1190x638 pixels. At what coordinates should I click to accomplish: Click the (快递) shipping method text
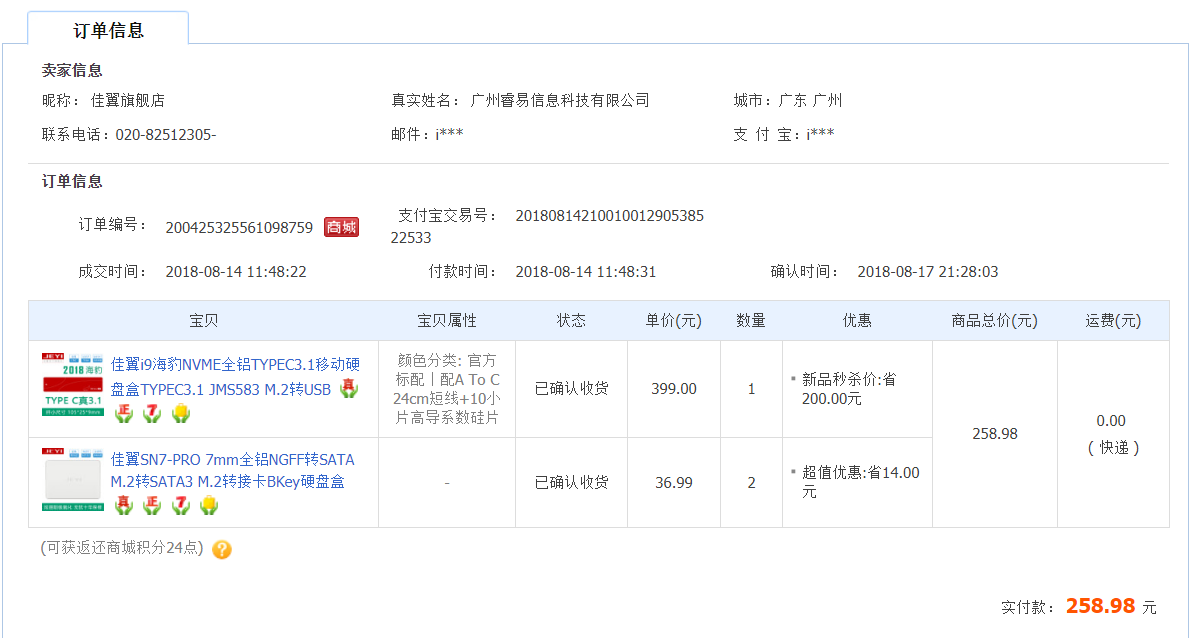click(1113, 448)
